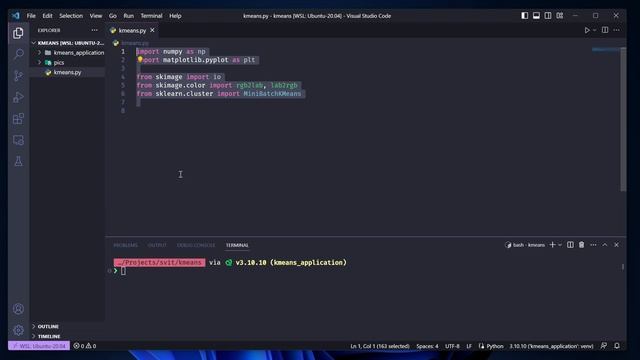The image size is (640, 360).
Task: Open the Go menu
Action: coord(113,16)
